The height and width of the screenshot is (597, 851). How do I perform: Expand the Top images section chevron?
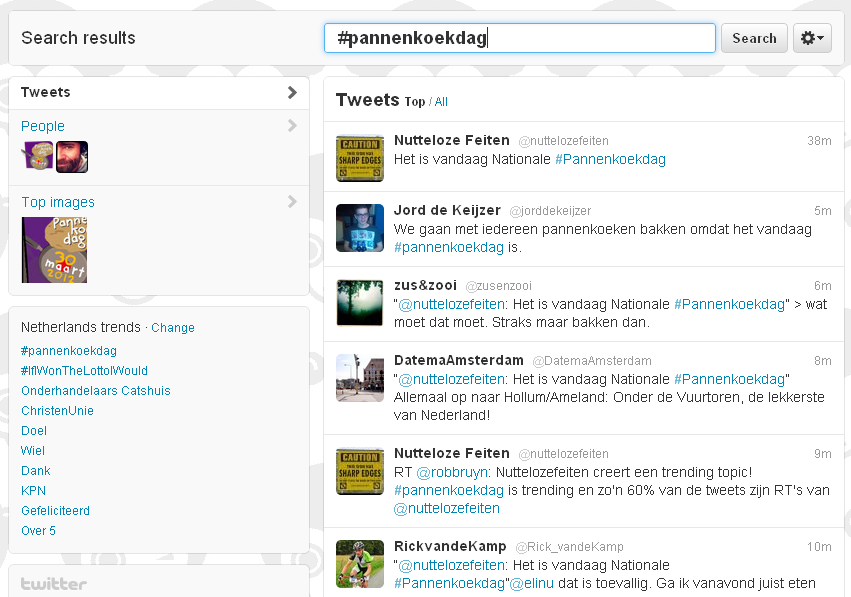click(x=292, y=202)
